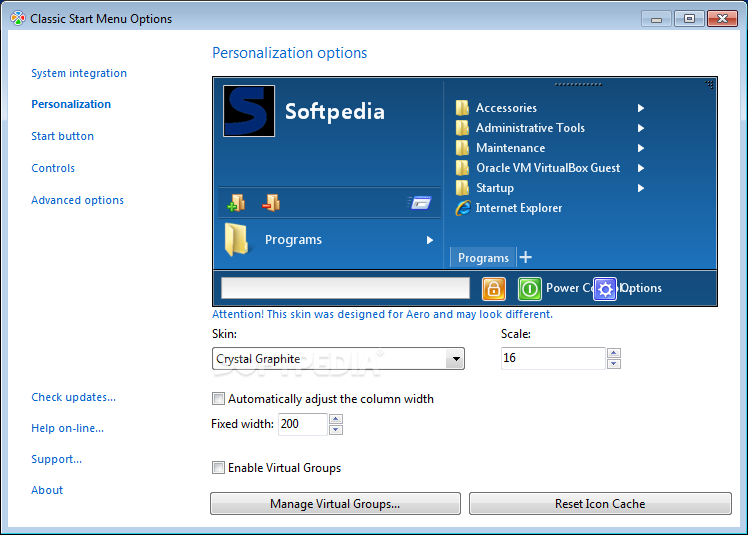Image resolution: width=748 pixels, height=535 pixels.
Task: Click the Administrative Tools folder icon
Action: pyautogui.click(x=462, y=128)
